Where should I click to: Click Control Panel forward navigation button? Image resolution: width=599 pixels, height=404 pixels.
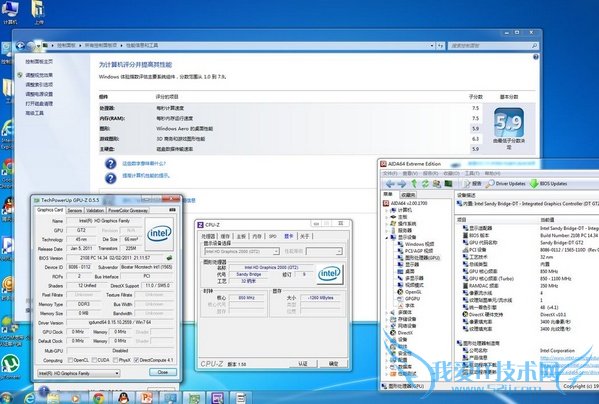[x=31, y=46]
